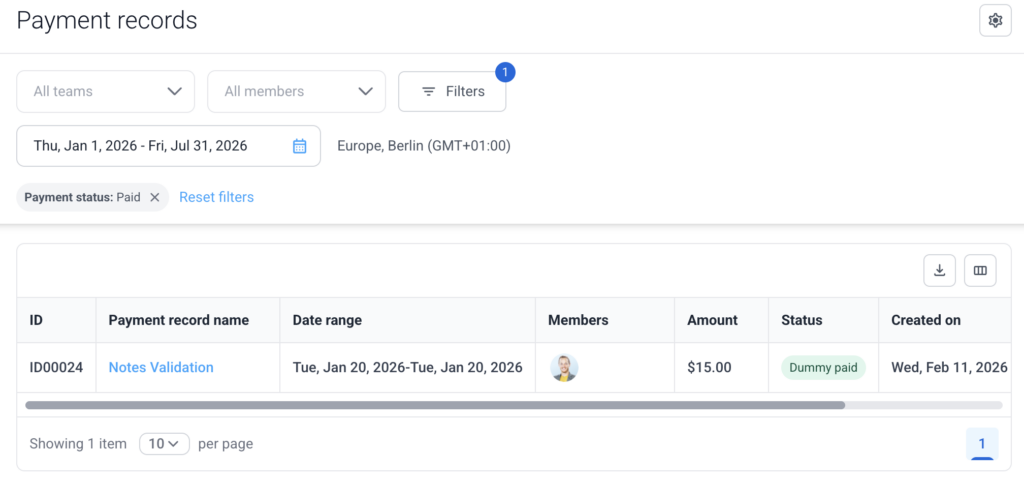Click the Amount column header
Image resolution: width=1024 pixels, height=481 pixels.
[x=721, y=320]
